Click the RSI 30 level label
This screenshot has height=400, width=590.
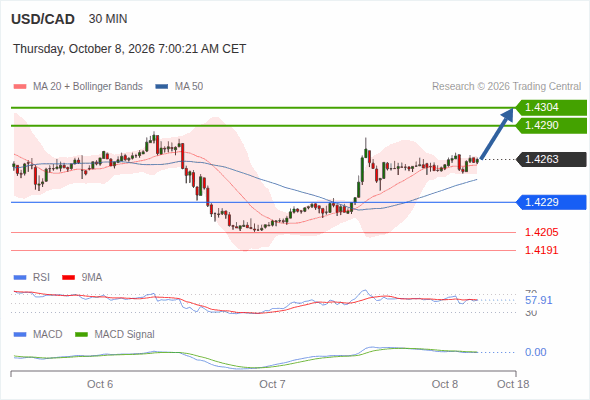coord(531,313)
